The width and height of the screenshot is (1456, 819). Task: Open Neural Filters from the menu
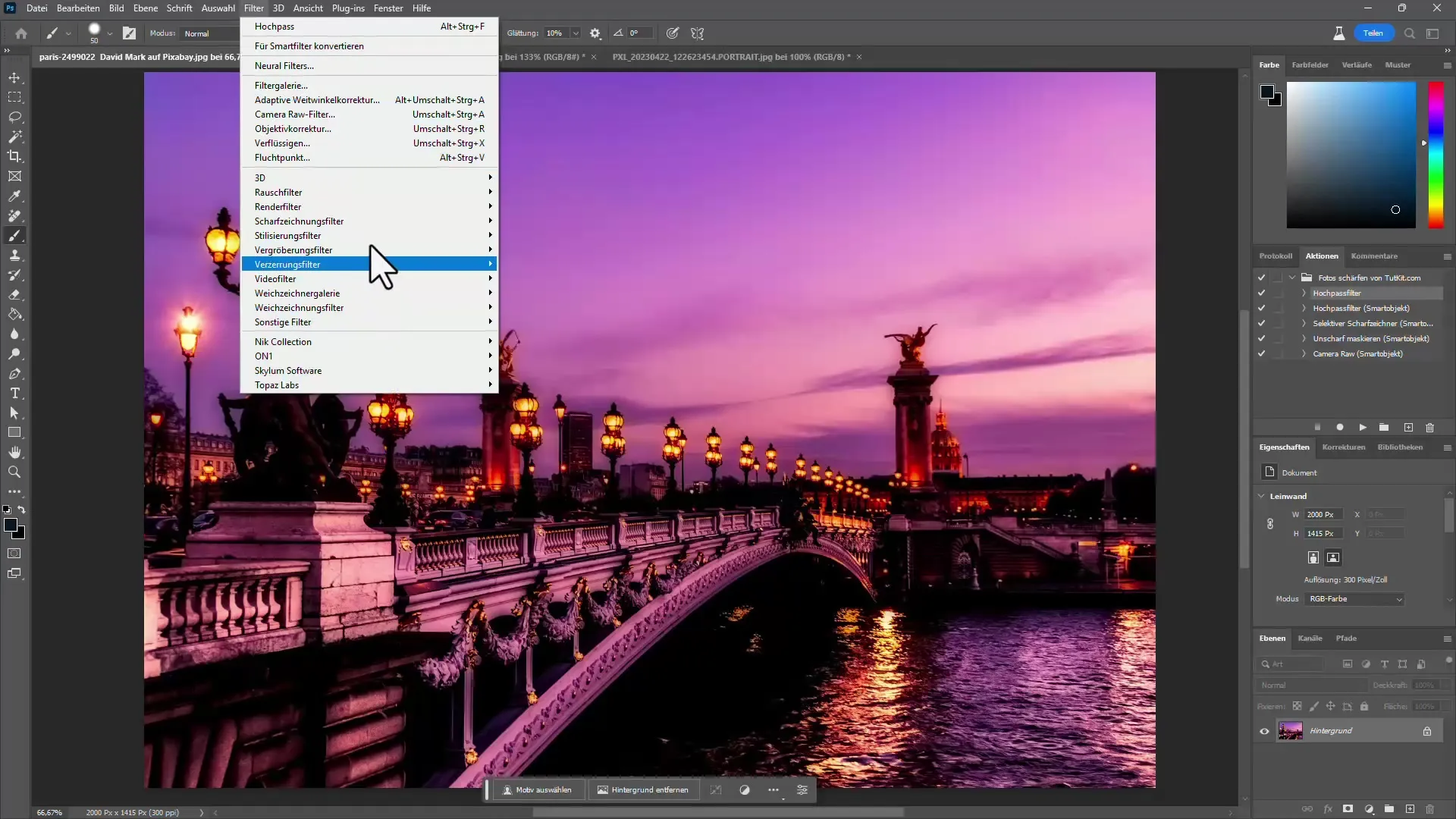369,66
